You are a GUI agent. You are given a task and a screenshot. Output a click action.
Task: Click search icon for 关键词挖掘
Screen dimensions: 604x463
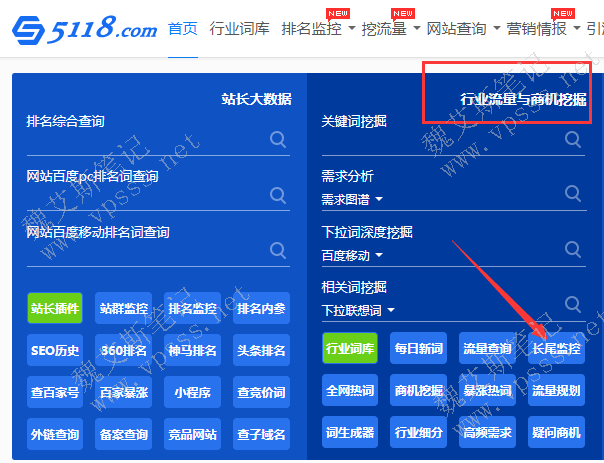573,139
